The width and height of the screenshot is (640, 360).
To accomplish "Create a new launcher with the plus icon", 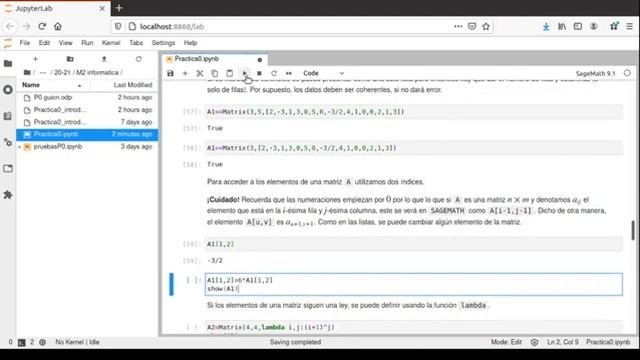I will coord(36,59).
